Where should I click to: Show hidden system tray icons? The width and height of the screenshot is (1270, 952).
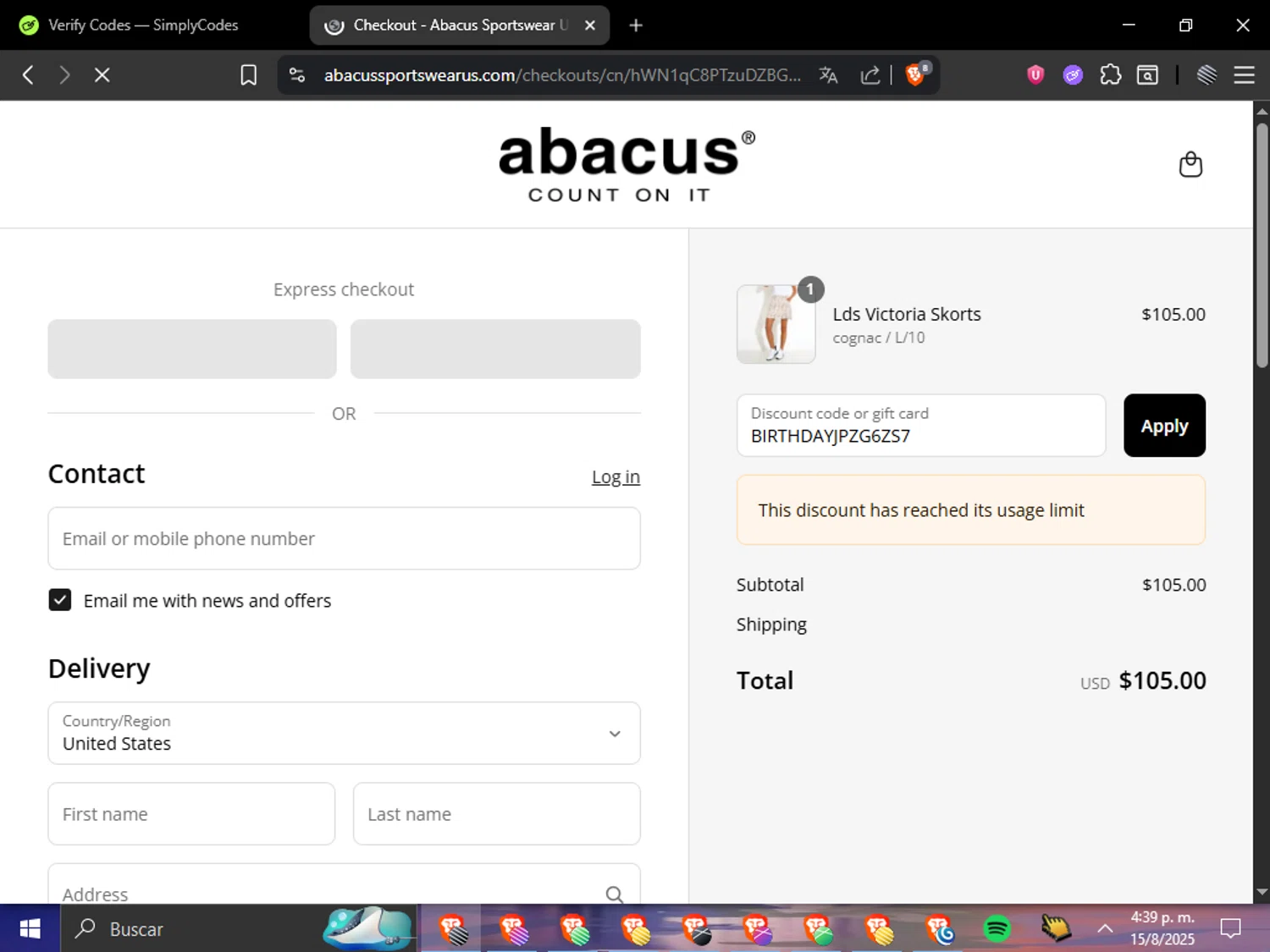coord(1105,928)
